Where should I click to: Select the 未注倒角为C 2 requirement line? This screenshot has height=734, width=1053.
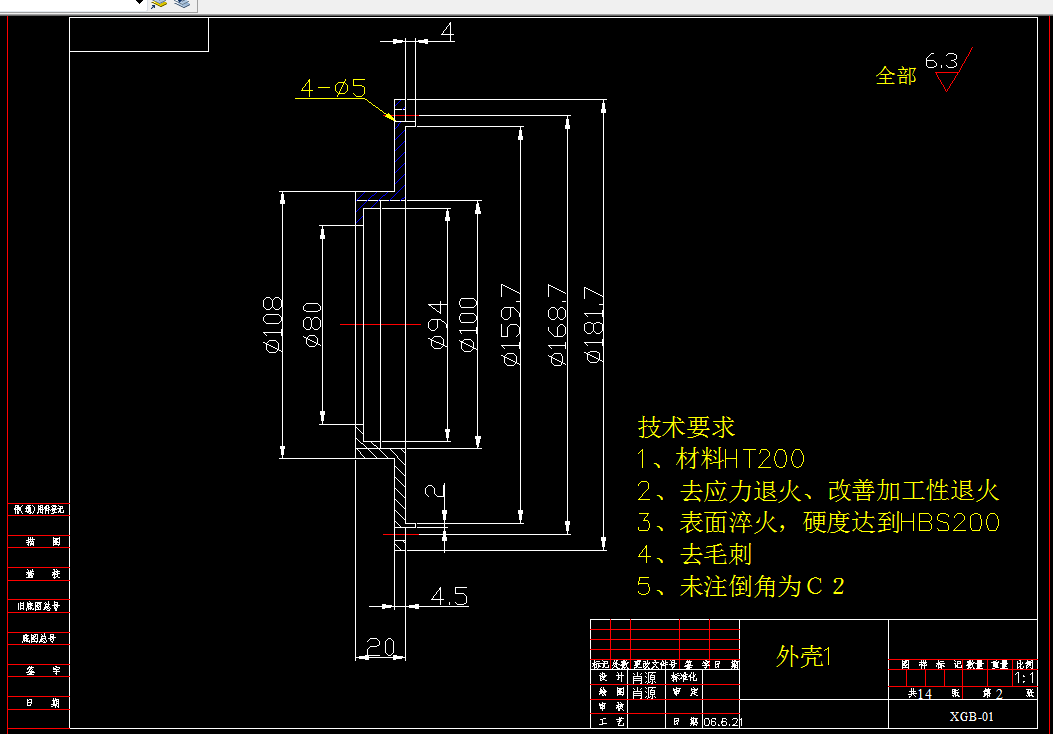(741, 586)
